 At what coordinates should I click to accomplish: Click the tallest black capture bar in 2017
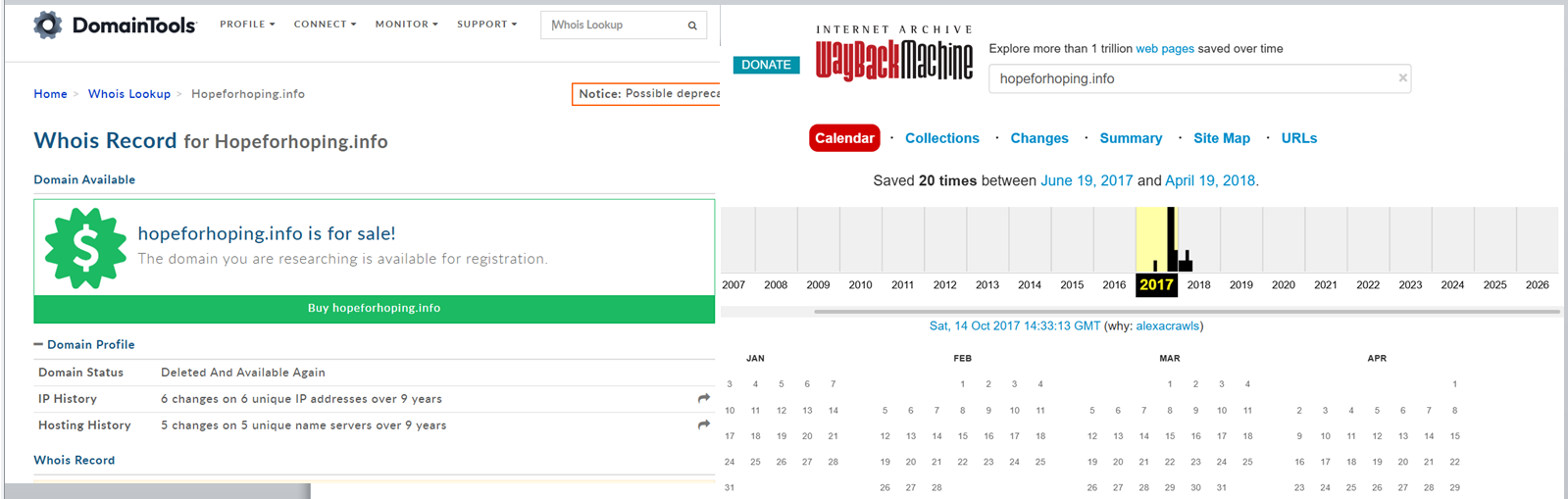coord(1171,239)
